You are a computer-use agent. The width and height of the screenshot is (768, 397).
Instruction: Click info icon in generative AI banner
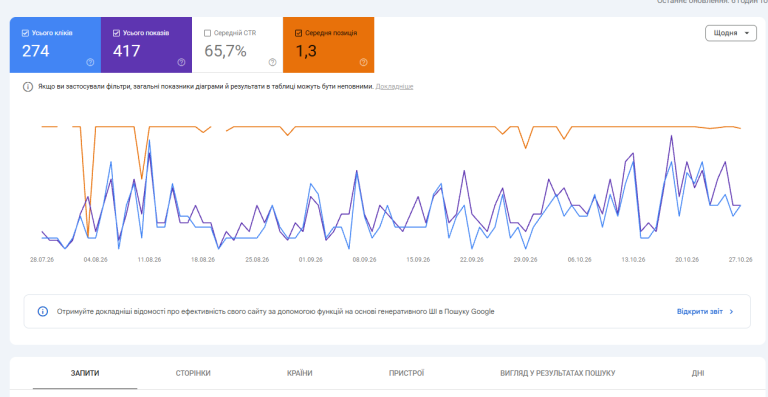pyautogui.click(x=43, y=311)
